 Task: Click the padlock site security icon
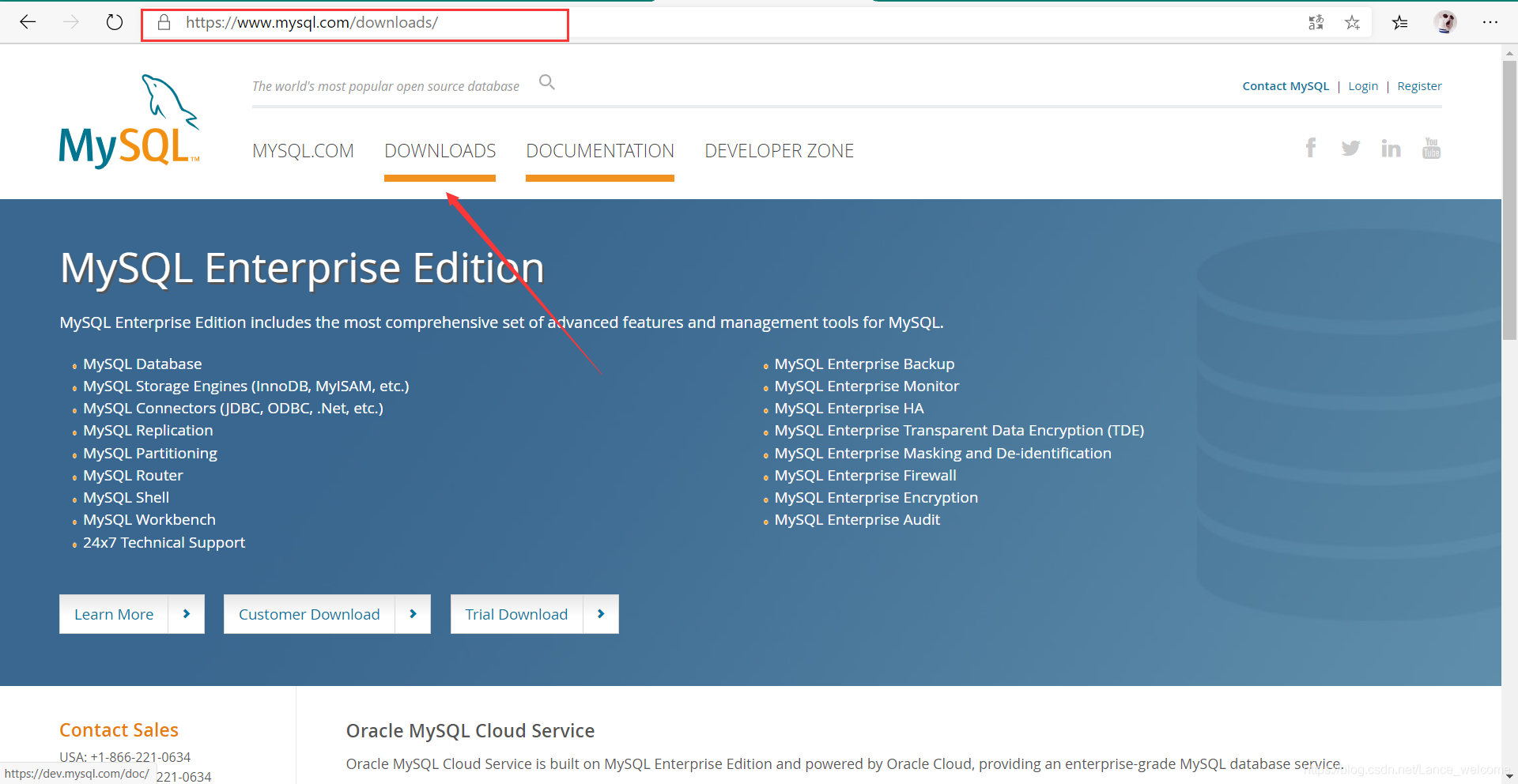click(164, 22)
